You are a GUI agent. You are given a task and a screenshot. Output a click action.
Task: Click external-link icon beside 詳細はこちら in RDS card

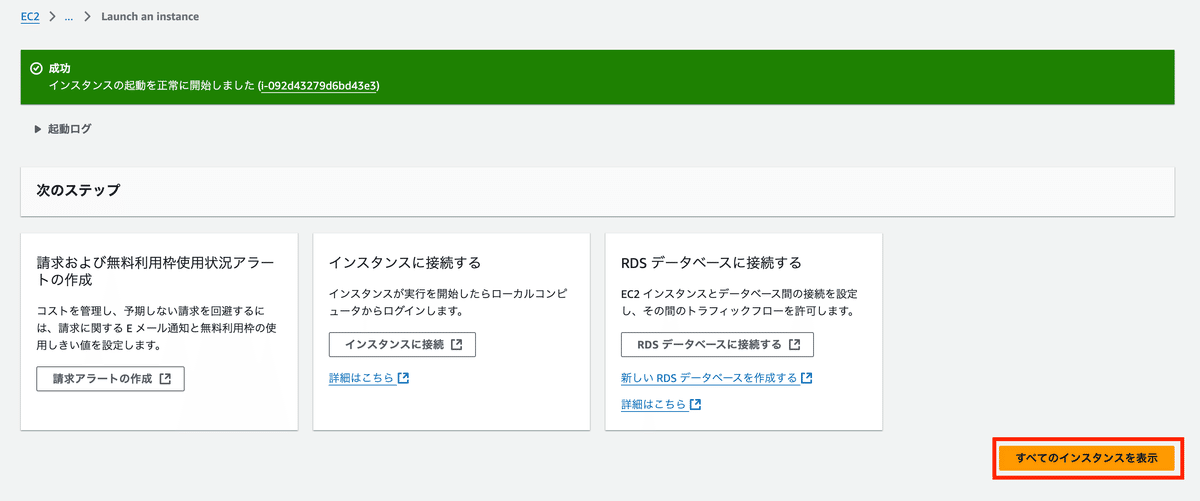coord(695,404)
